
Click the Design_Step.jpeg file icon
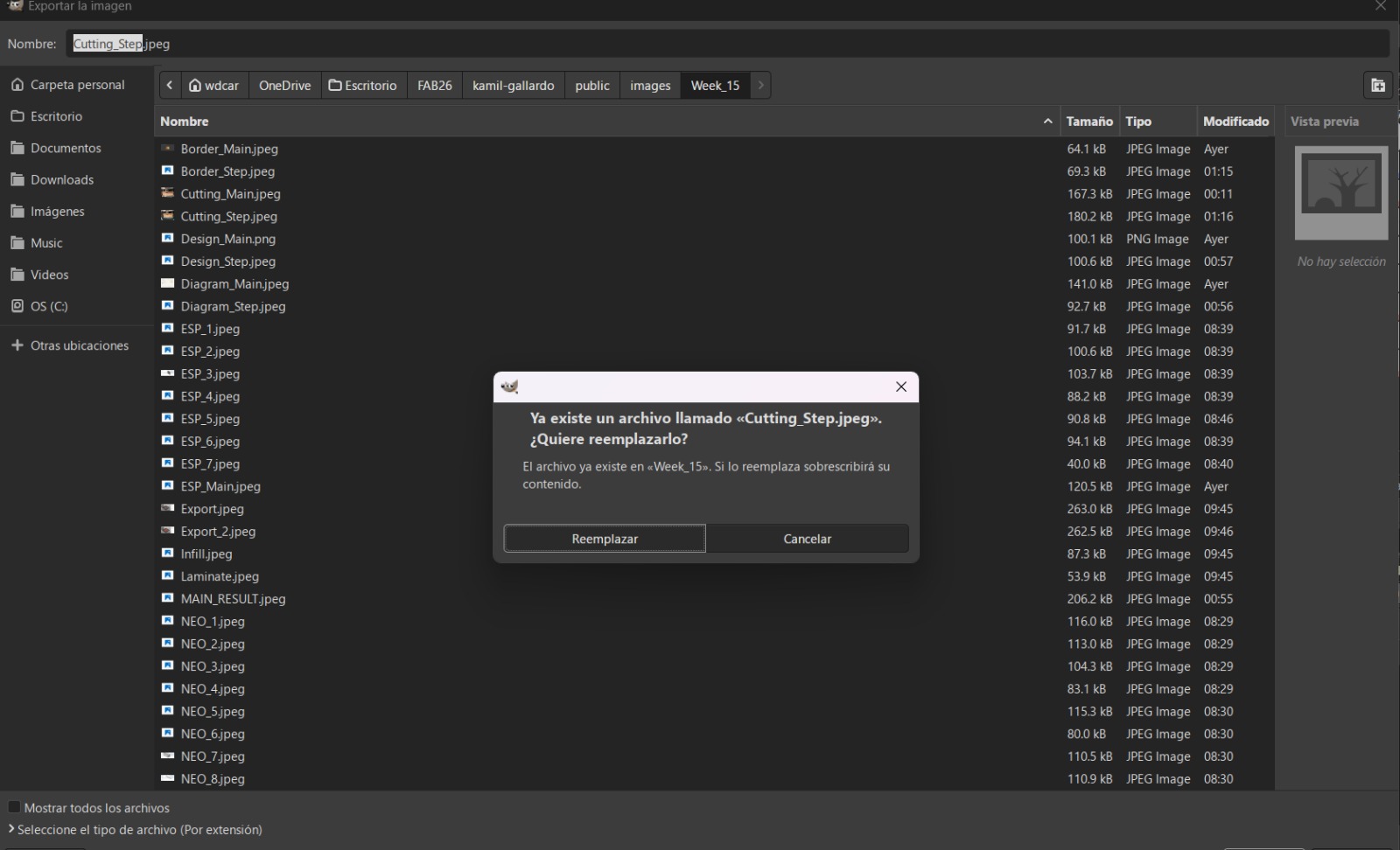coord(168,261)
